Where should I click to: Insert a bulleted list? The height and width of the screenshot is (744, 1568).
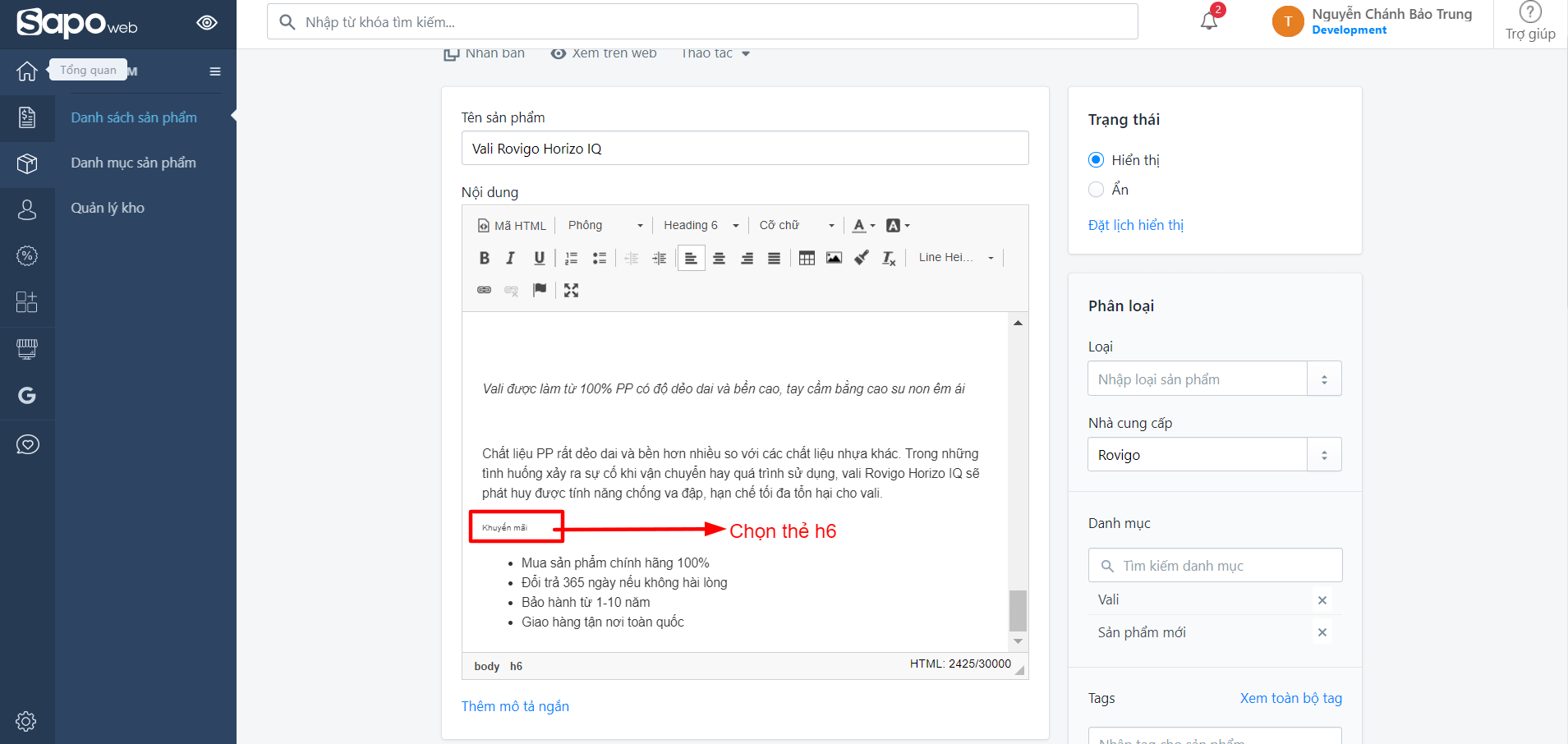tap(600, 258)
